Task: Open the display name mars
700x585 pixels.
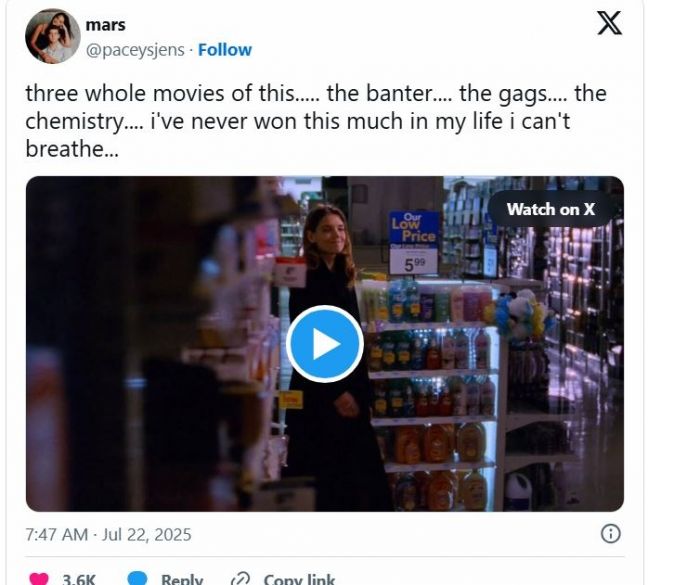Action: click(105, 25)
